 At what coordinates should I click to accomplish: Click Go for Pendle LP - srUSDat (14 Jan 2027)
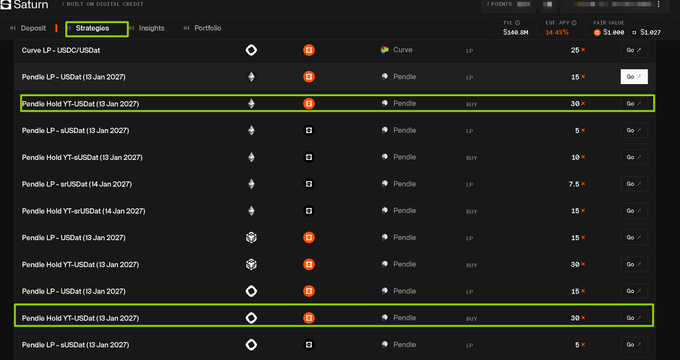click(x=634, y=184)
